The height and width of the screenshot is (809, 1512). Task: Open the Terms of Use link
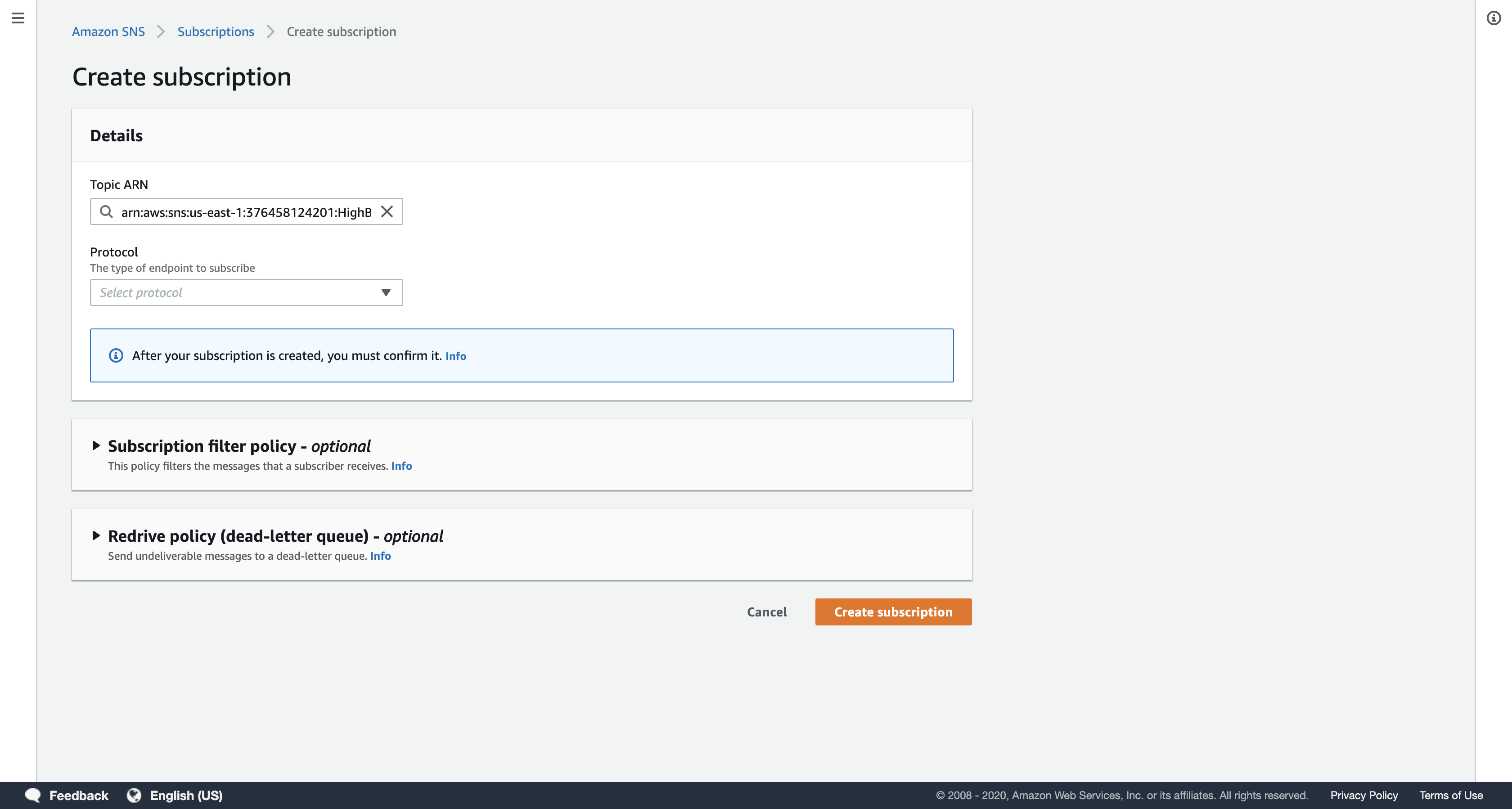[x=1450, y=795]
